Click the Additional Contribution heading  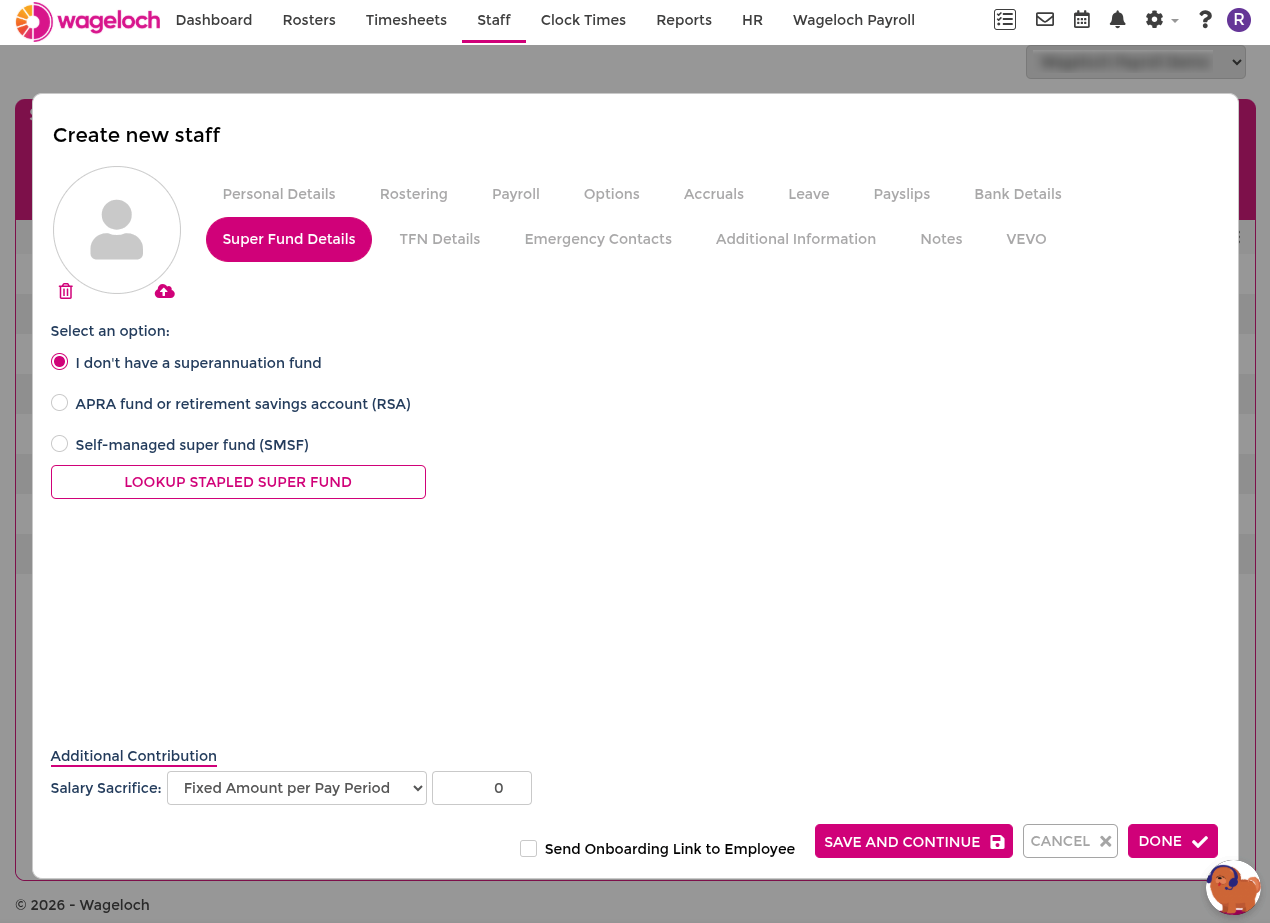(x=134, y=756)
